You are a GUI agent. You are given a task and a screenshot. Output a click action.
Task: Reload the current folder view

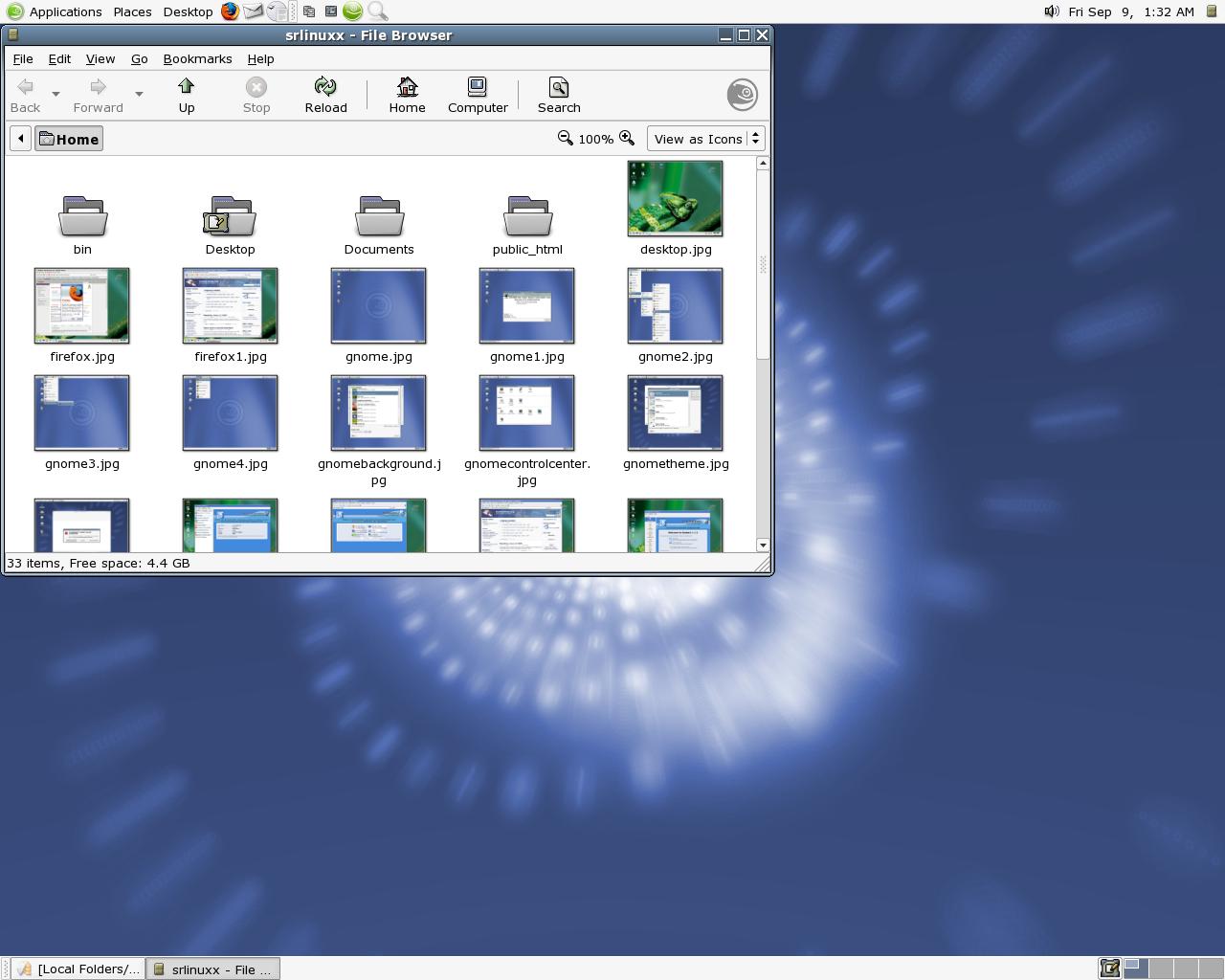pos(325,95)
